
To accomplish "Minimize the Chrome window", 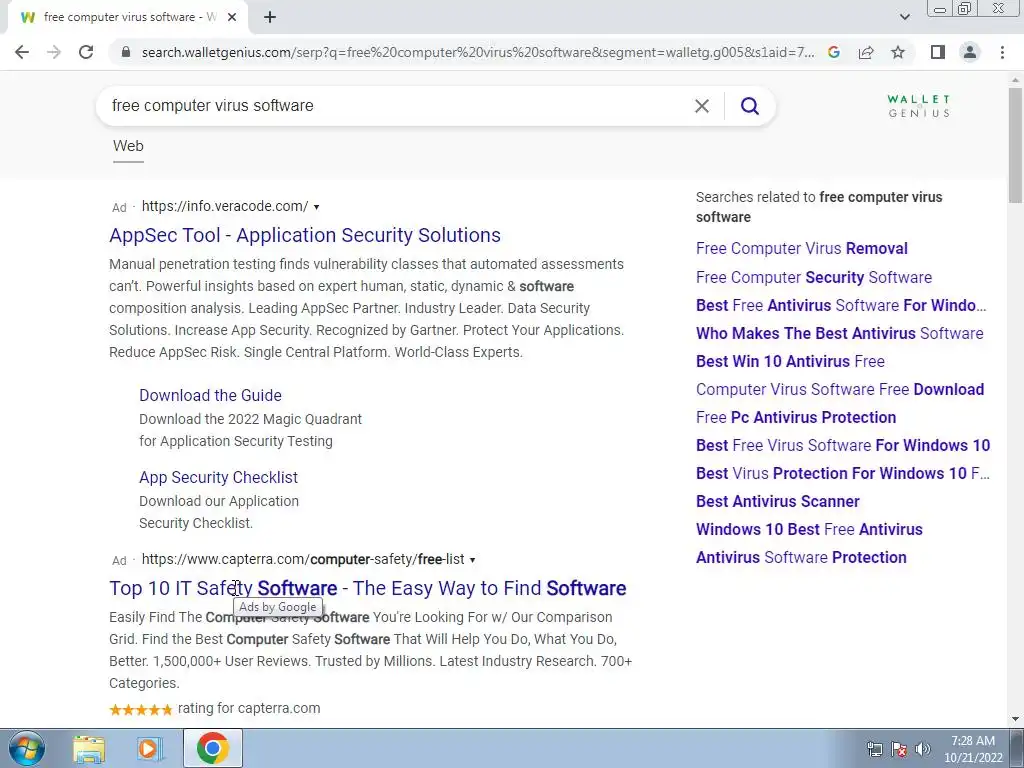I will (940, 9).
